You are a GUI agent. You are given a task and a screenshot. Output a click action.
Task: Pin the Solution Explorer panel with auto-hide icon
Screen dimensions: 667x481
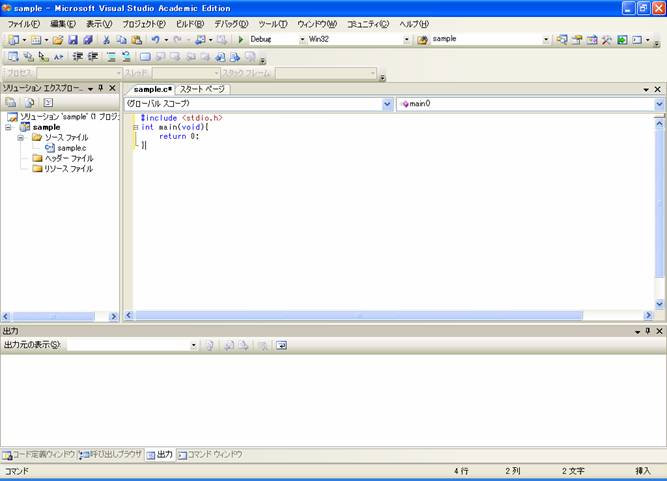click(100, 89)
